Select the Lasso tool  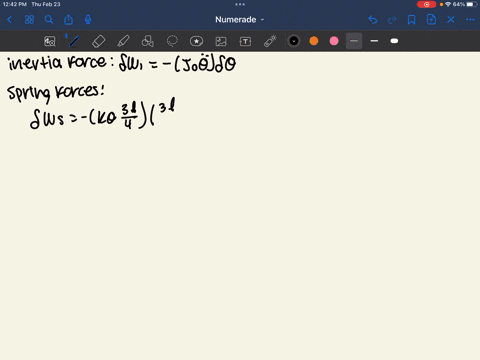(x=172, y=41)
